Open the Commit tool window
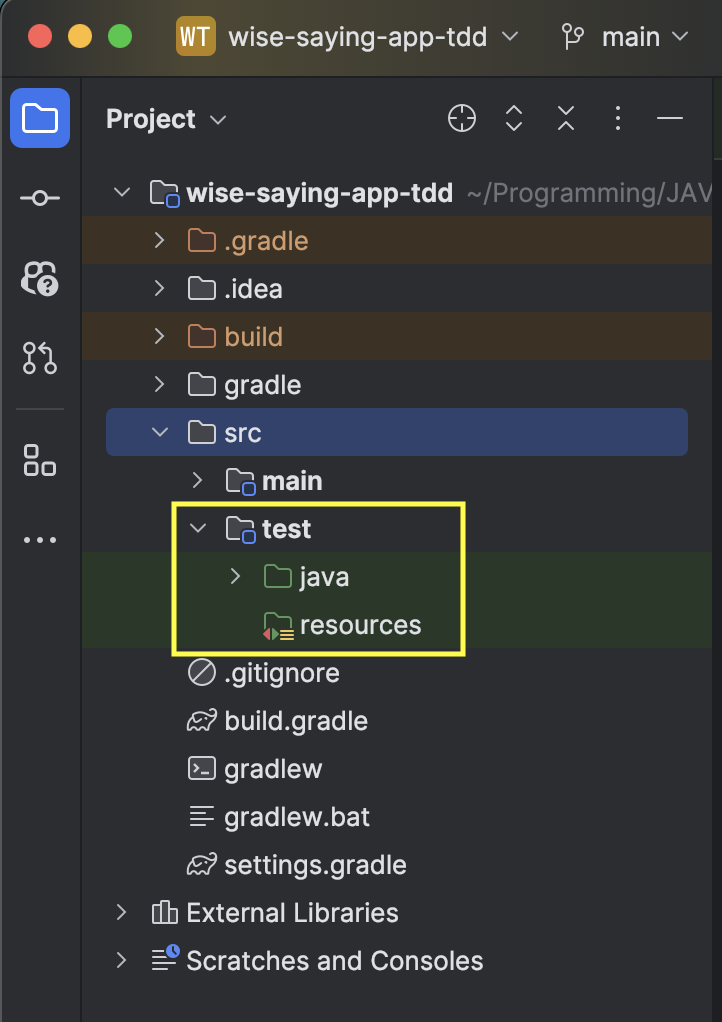Screen dimensions: 722x1022 coord(40,198)
